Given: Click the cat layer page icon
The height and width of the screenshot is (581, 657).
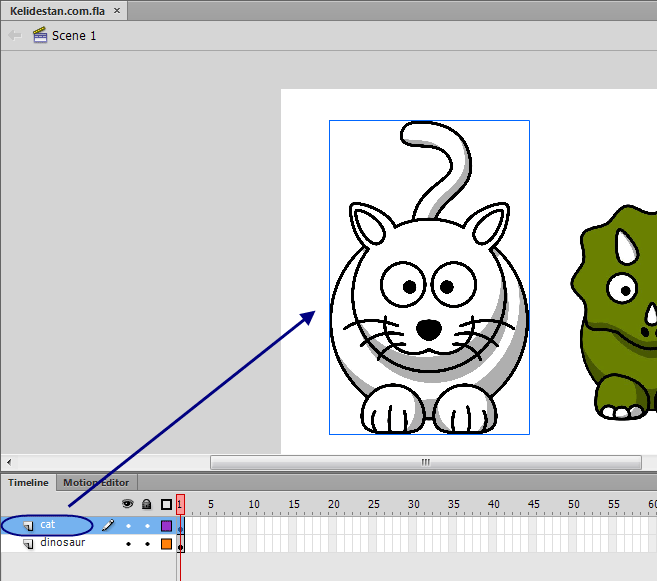Looking at the screenshot, I should coord(28,526).
